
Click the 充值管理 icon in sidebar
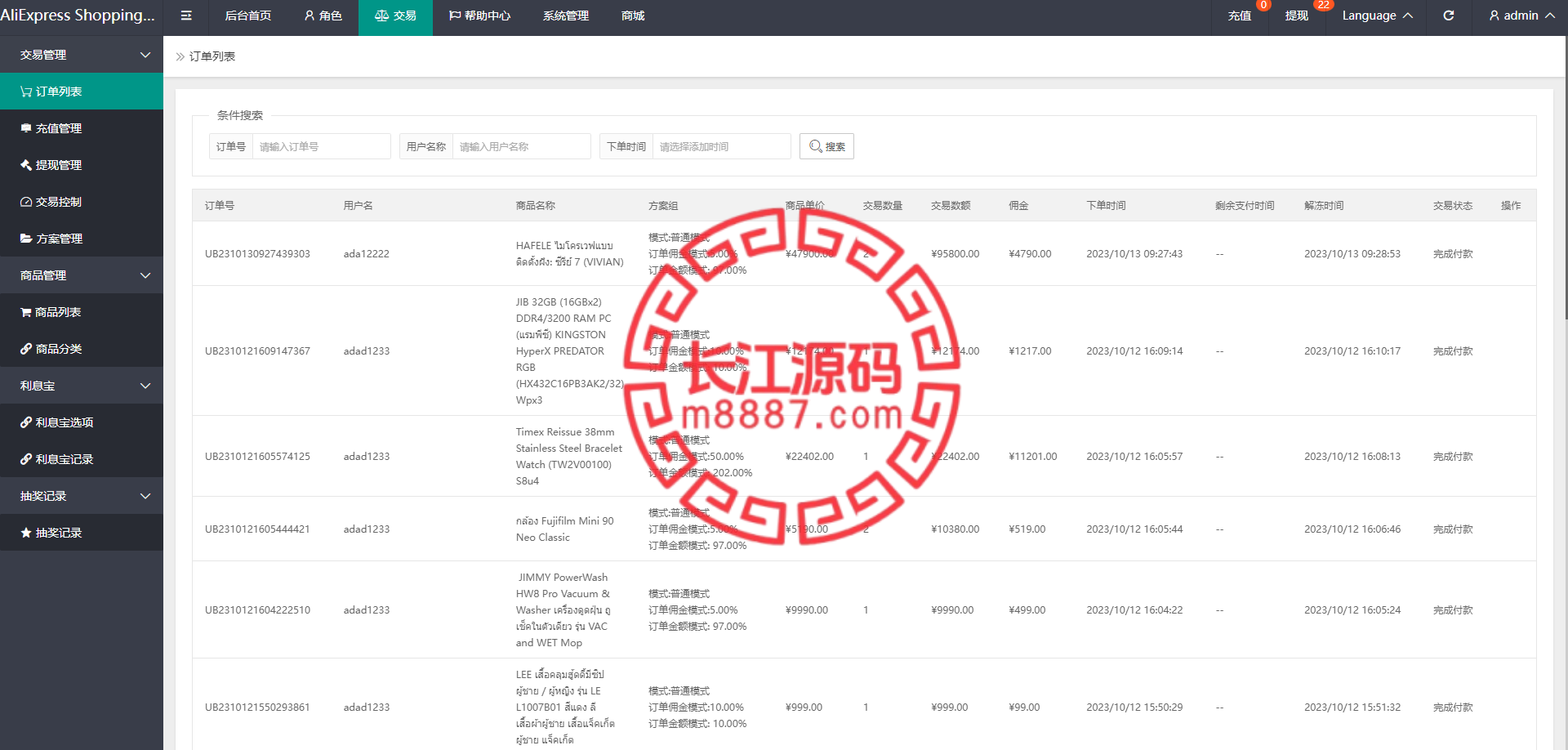[26, 128]
